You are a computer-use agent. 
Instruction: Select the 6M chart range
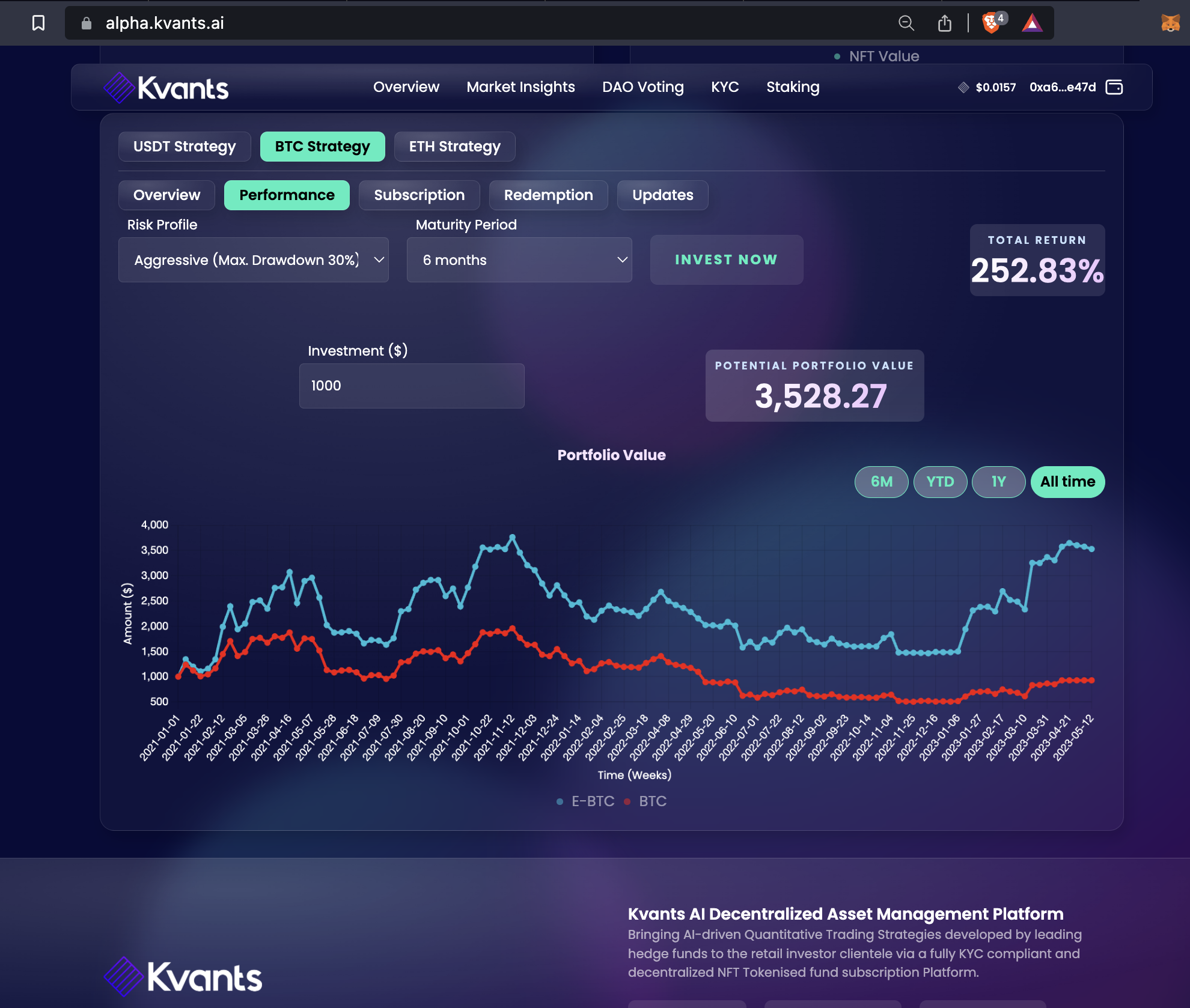(x=881, y=482)
